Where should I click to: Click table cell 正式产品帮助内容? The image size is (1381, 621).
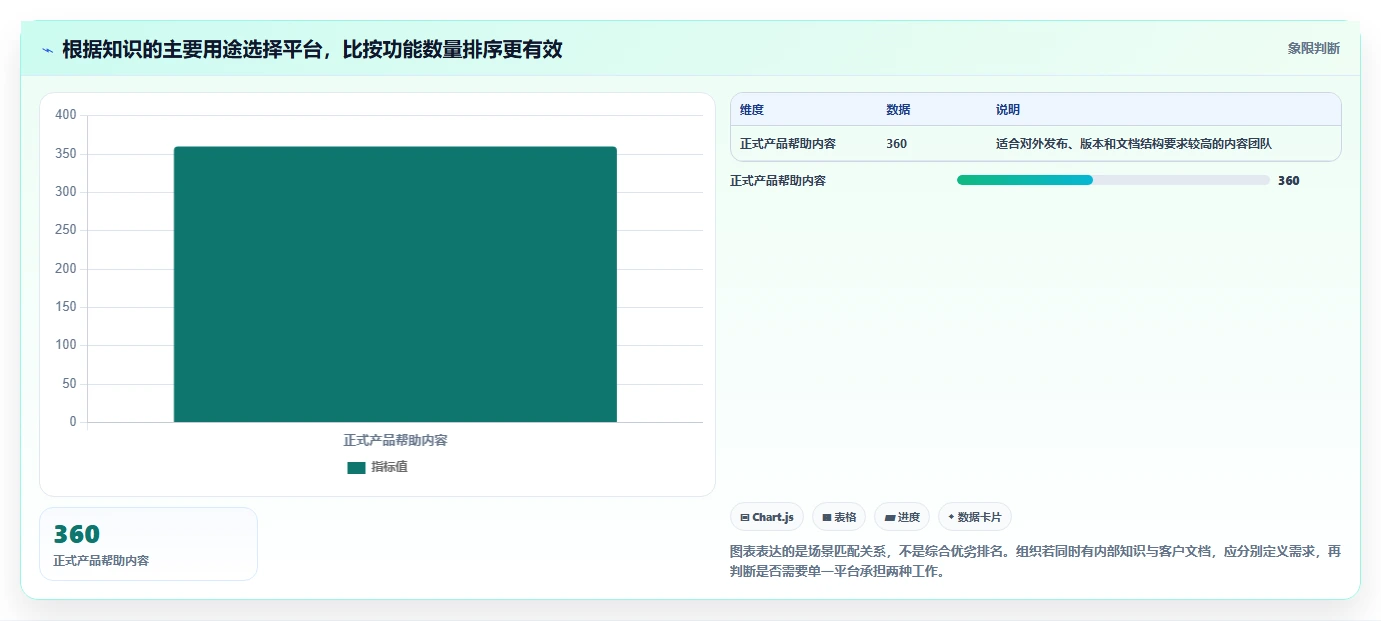(x=788, y=144)
